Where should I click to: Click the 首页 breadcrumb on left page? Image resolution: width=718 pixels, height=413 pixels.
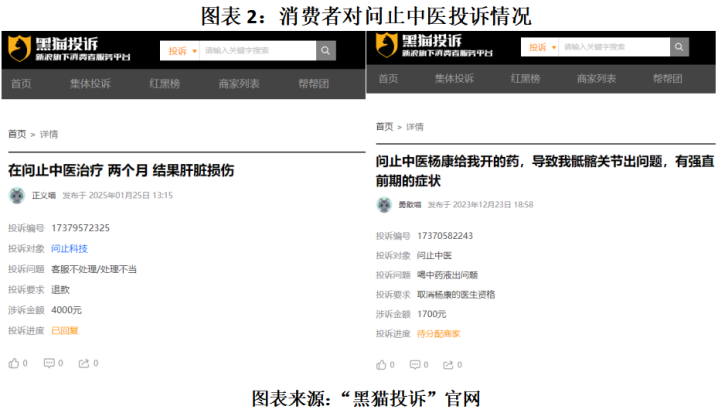(17, 134)
